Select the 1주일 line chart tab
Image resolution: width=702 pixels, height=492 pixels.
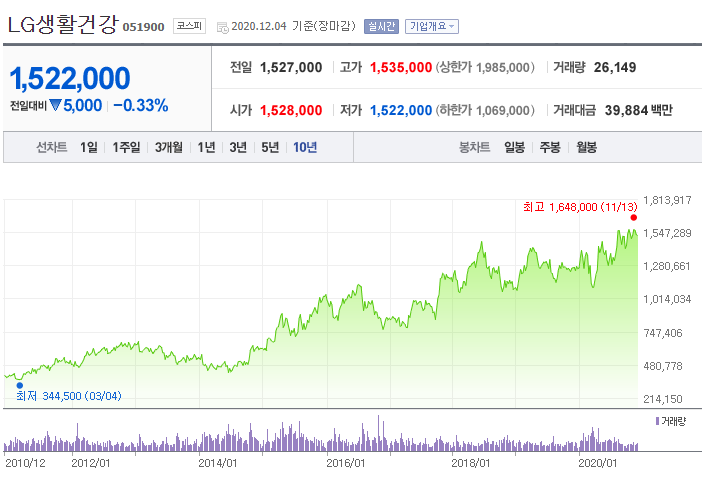pyautogui.click(x=126, y=147)
